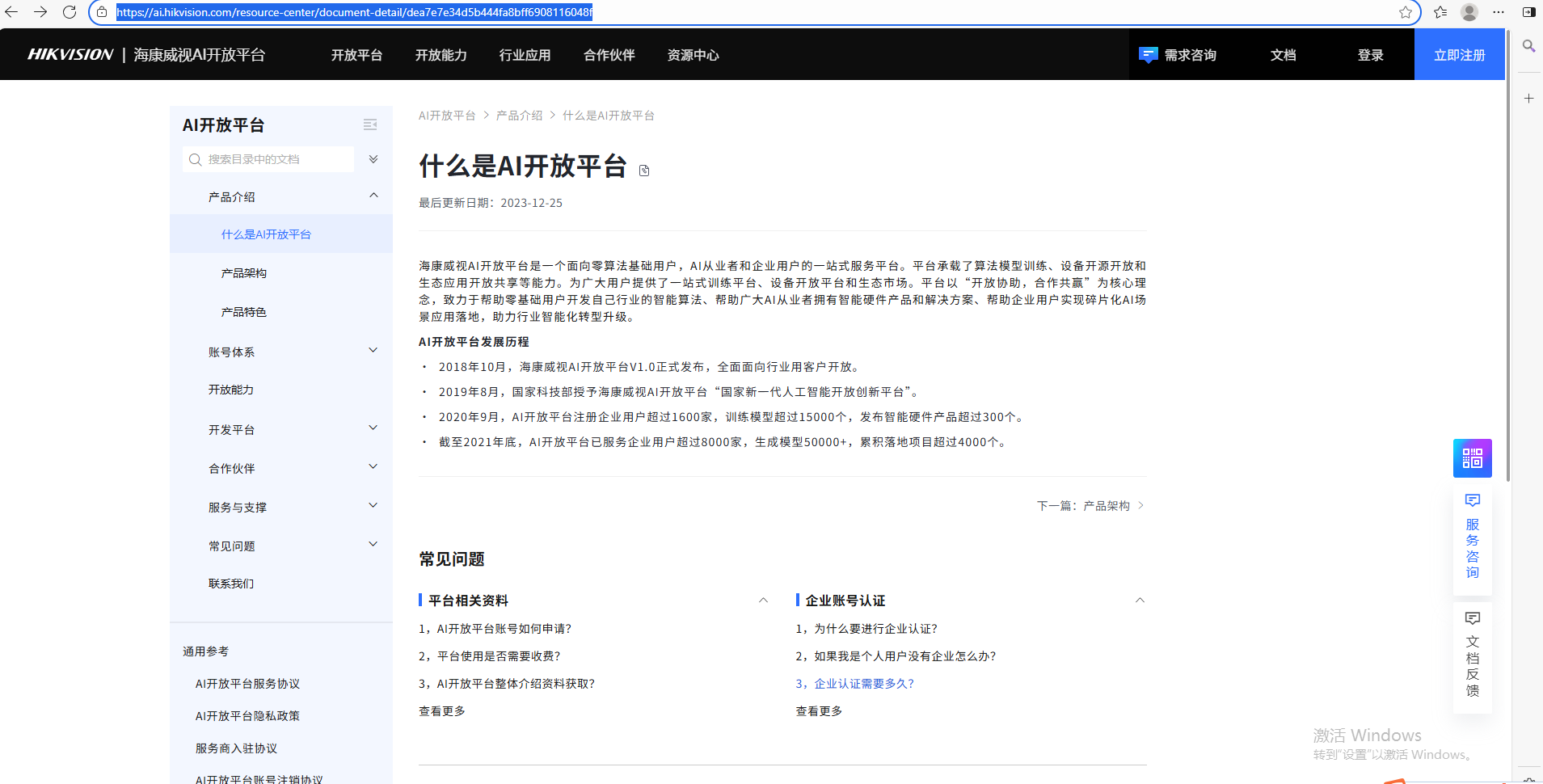
Task: Open the 资源中心 nav menu
Action: pos(693,55)
